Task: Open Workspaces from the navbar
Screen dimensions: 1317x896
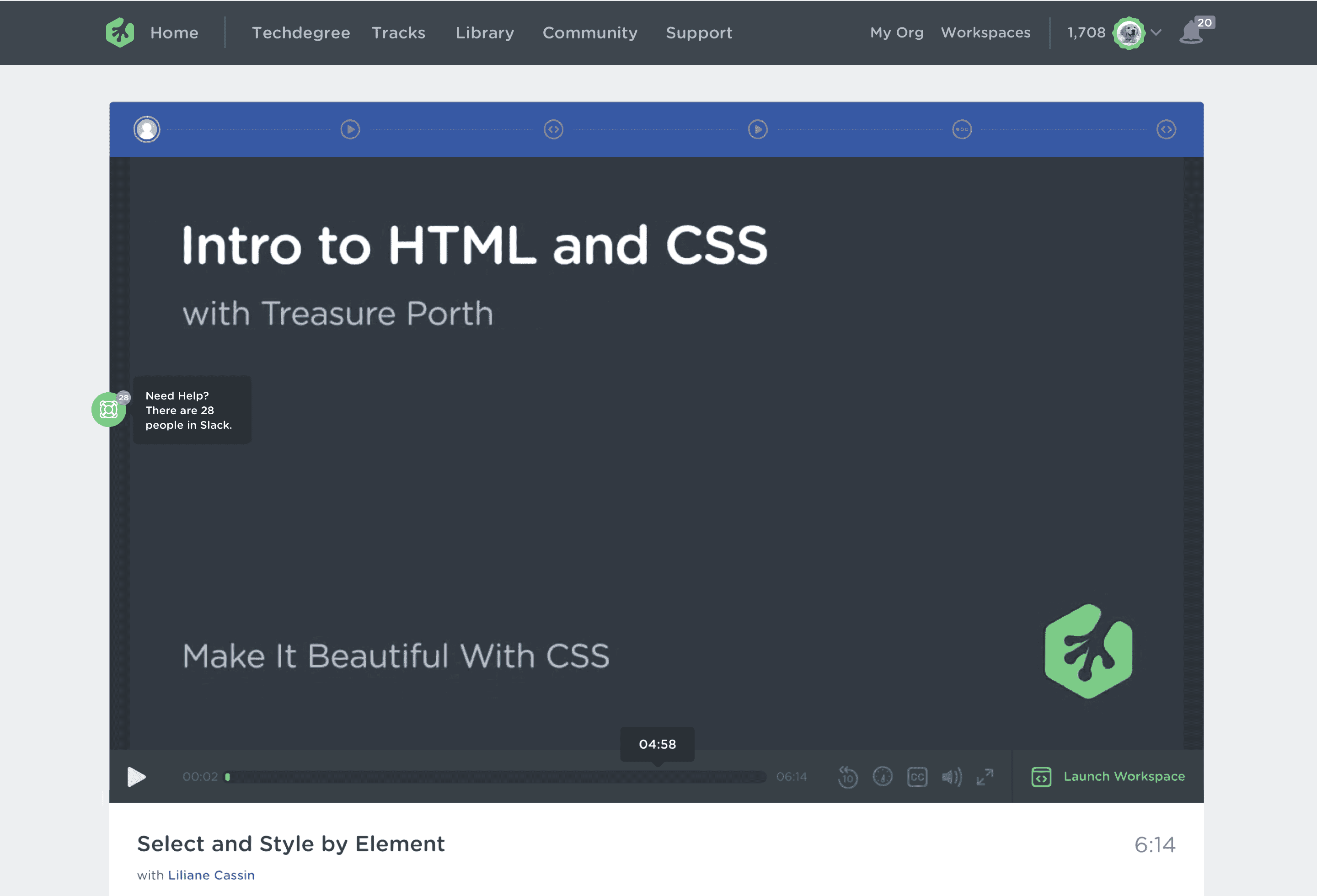Action: tap(986, 33)
